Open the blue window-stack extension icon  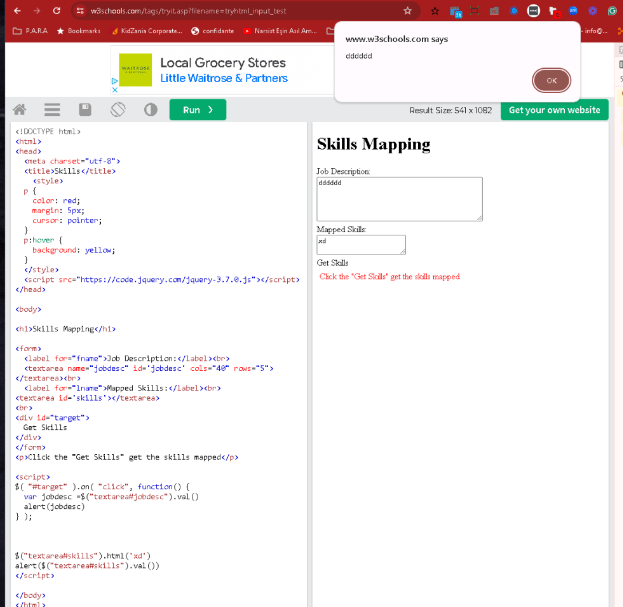coord(455,12)
